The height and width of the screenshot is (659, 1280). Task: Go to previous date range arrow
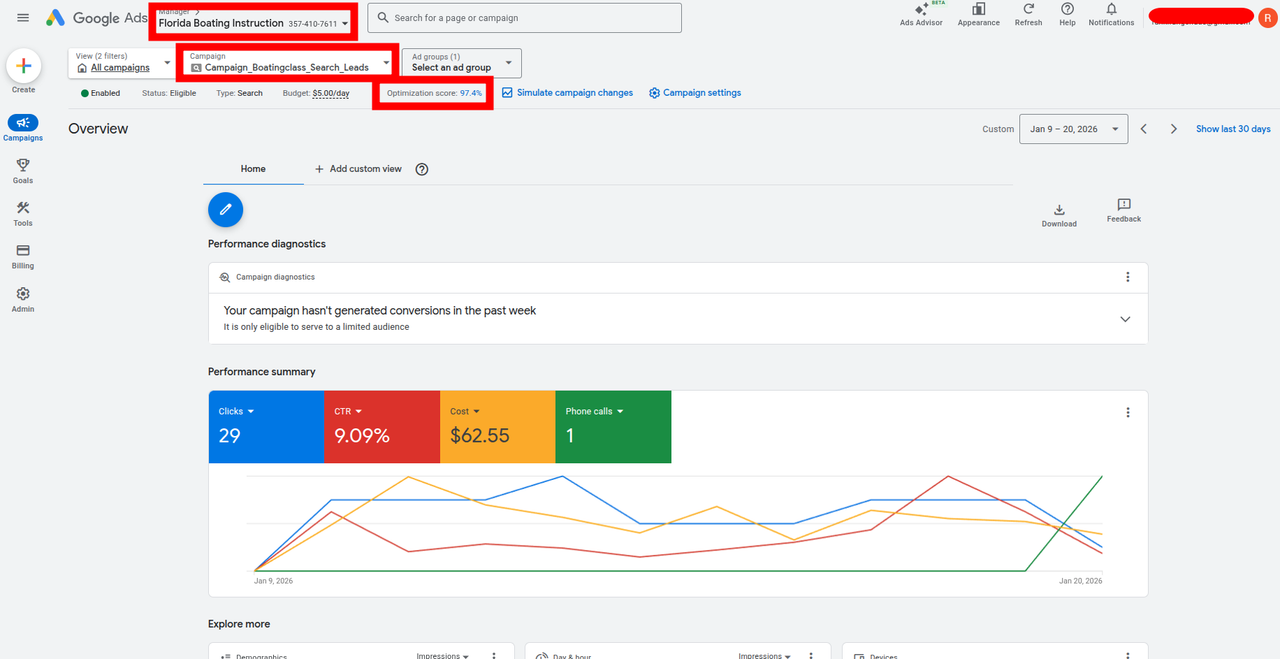point(1144,129)
